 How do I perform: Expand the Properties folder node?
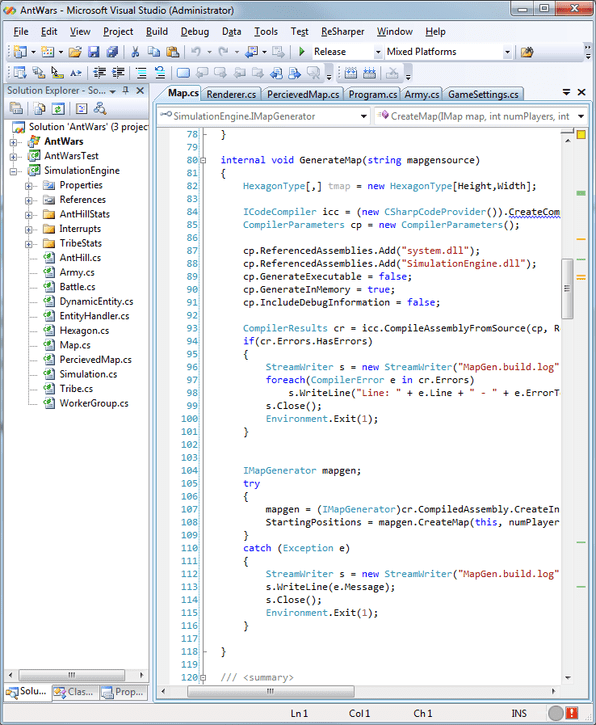pyautogui.click(x=29, y=186)
